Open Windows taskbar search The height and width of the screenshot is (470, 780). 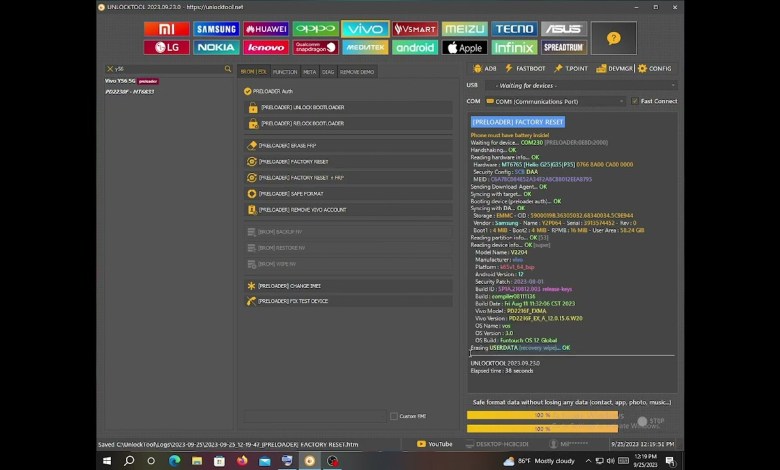point(129,461)
